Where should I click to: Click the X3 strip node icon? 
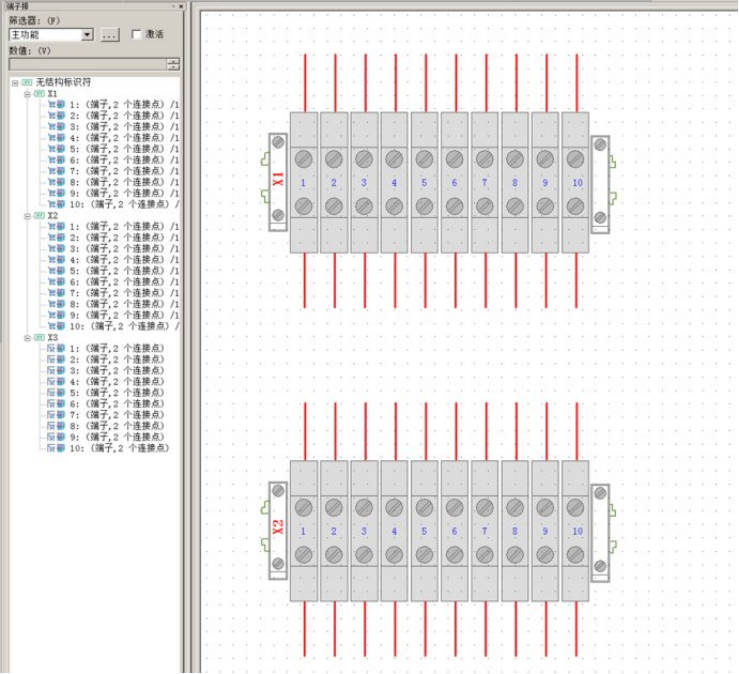[x=39, y=338]
